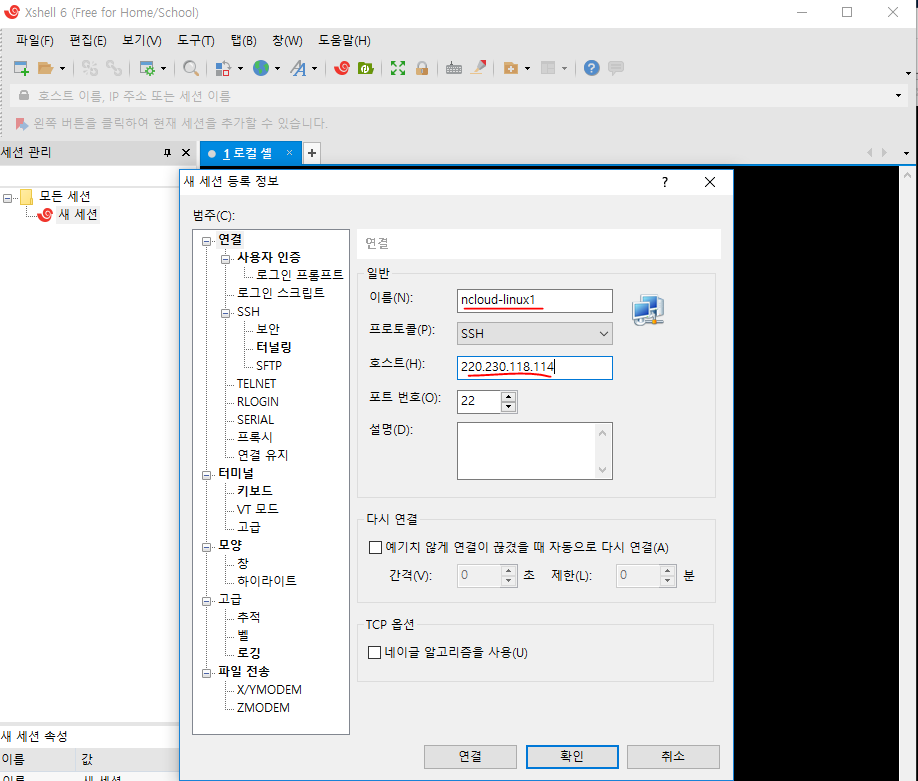Screen dimensions: 918x781
Task: Click the color scheme toolbar icon
Action: click(x=223, y=68)
